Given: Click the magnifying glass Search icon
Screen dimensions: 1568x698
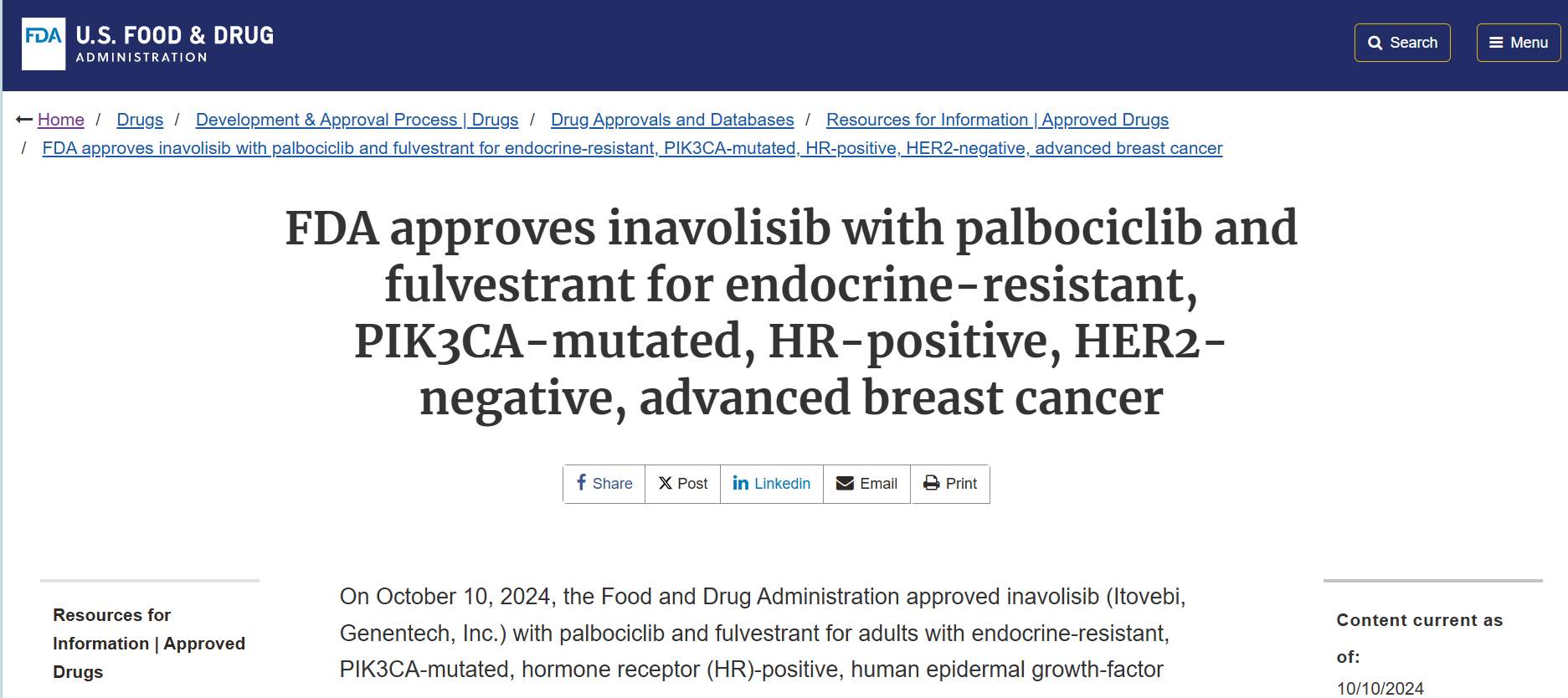Looking at the screenshot, I should (x=1375, y=43).
